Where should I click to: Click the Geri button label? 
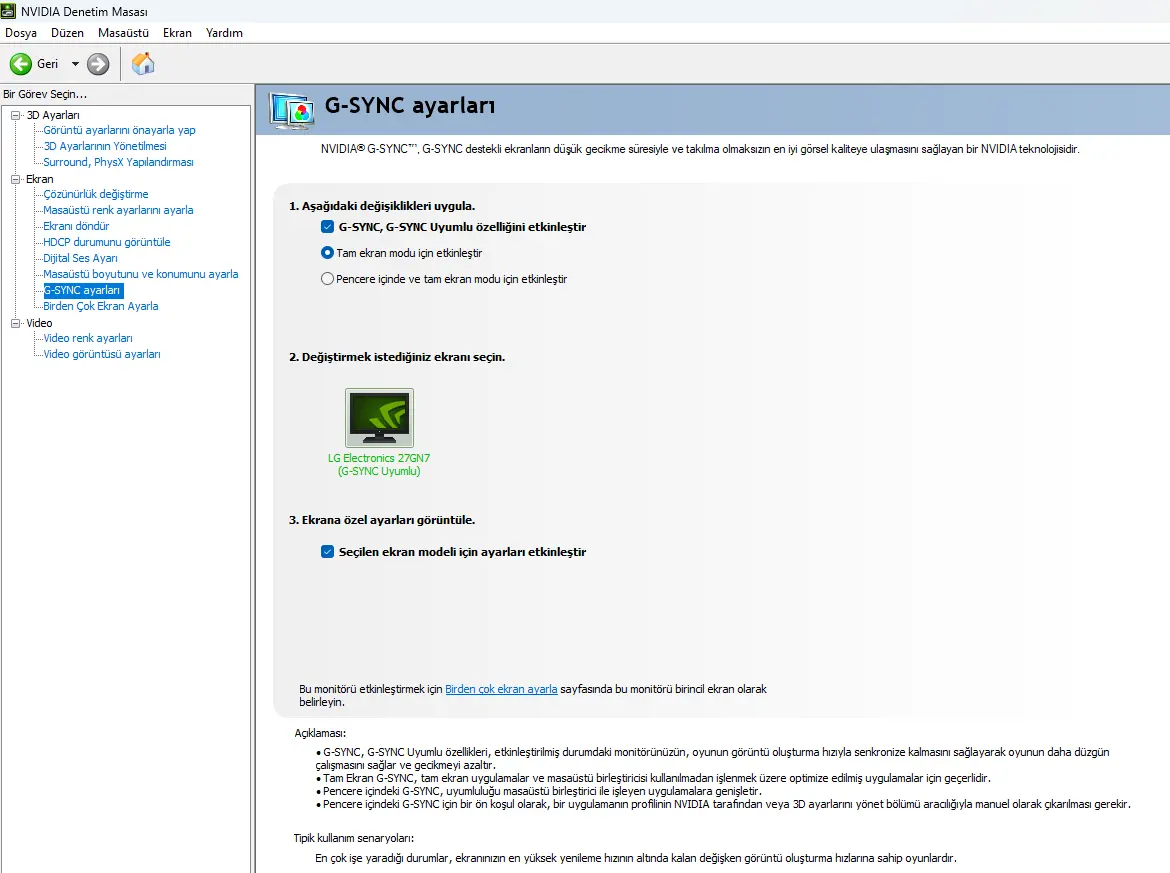[48, 64]
